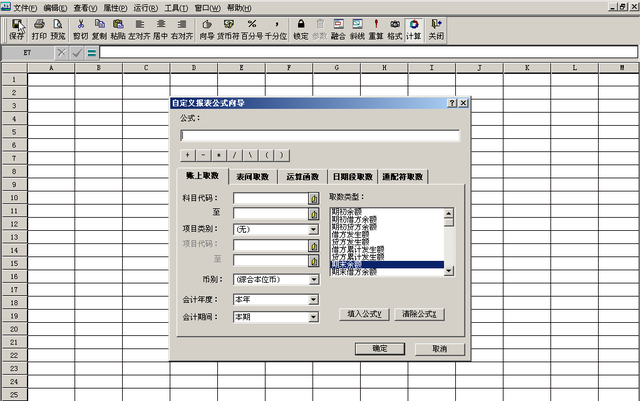Screen dimensions: 640x401
Task: Click the 剪切 (Cut) scissors icon
Action: [x=80, y=29]
